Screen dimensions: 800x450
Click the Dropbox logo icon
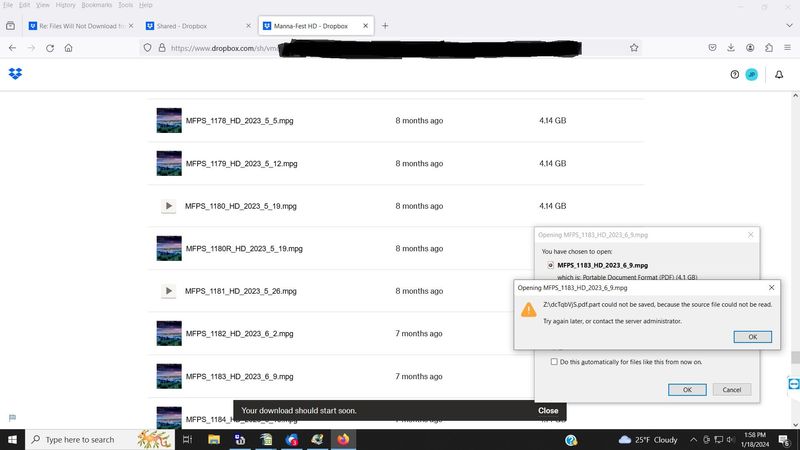point(15,74)
